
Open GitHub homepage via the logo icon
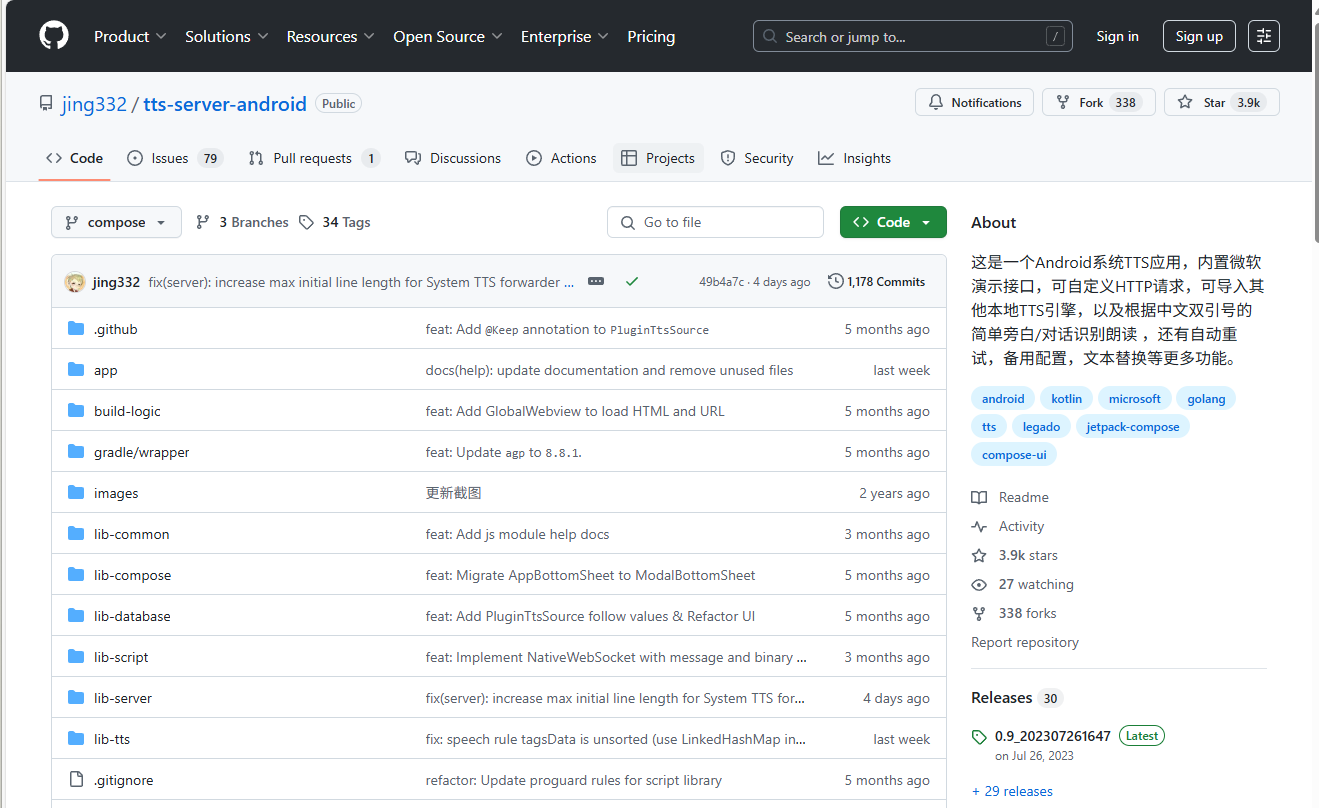pyautogui.click(x=53, y=36)
